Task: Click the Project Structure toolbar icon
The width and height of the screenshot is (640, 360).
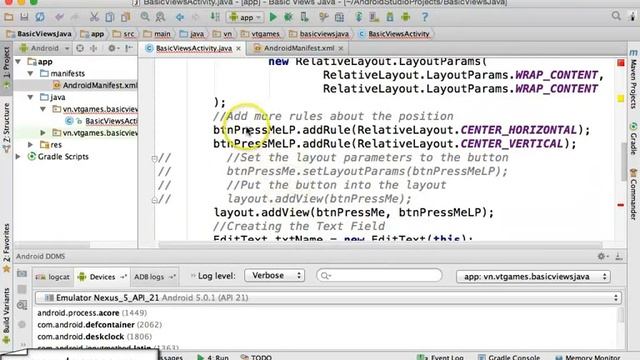Action: (339, 17)
